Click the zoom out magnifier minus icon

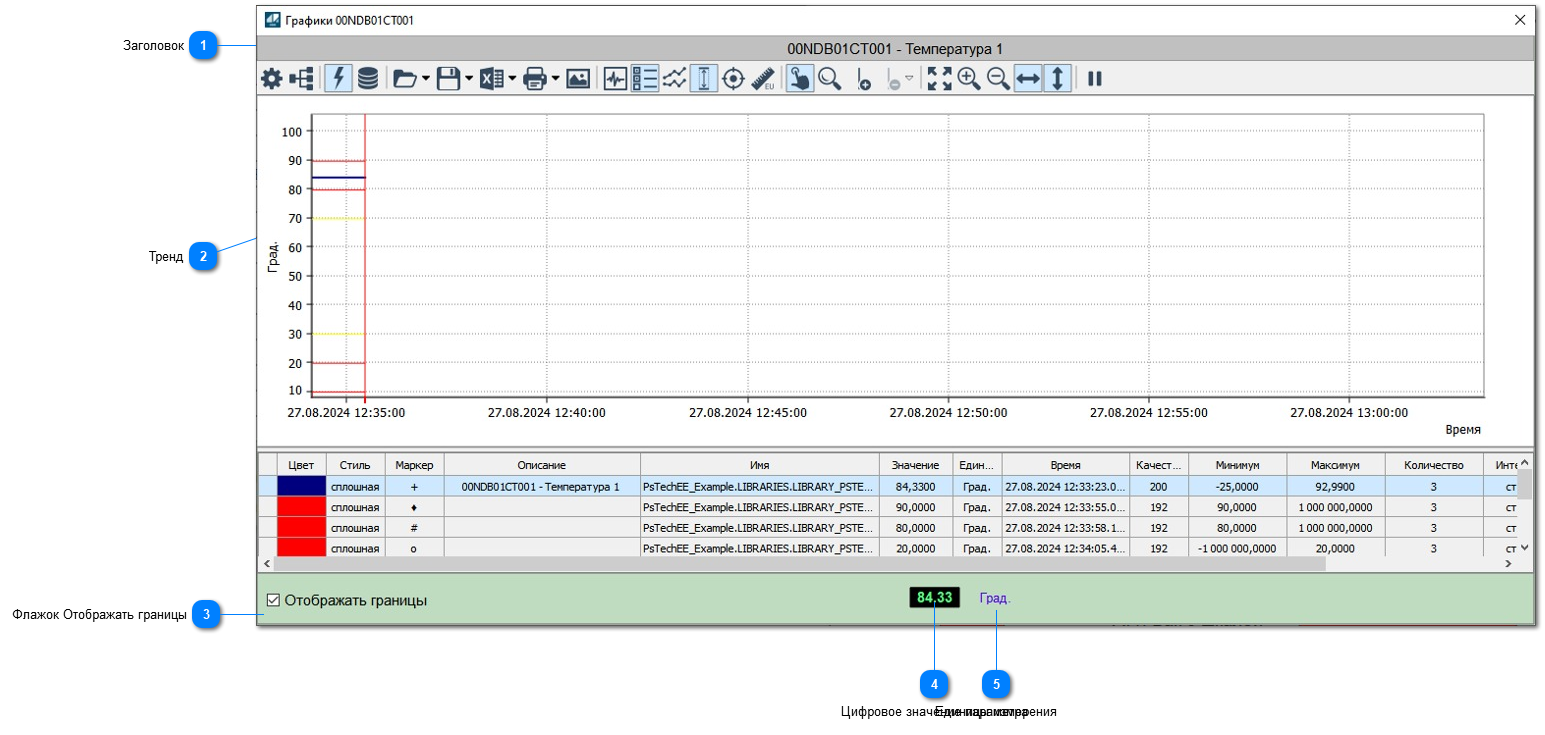point(998,79)
